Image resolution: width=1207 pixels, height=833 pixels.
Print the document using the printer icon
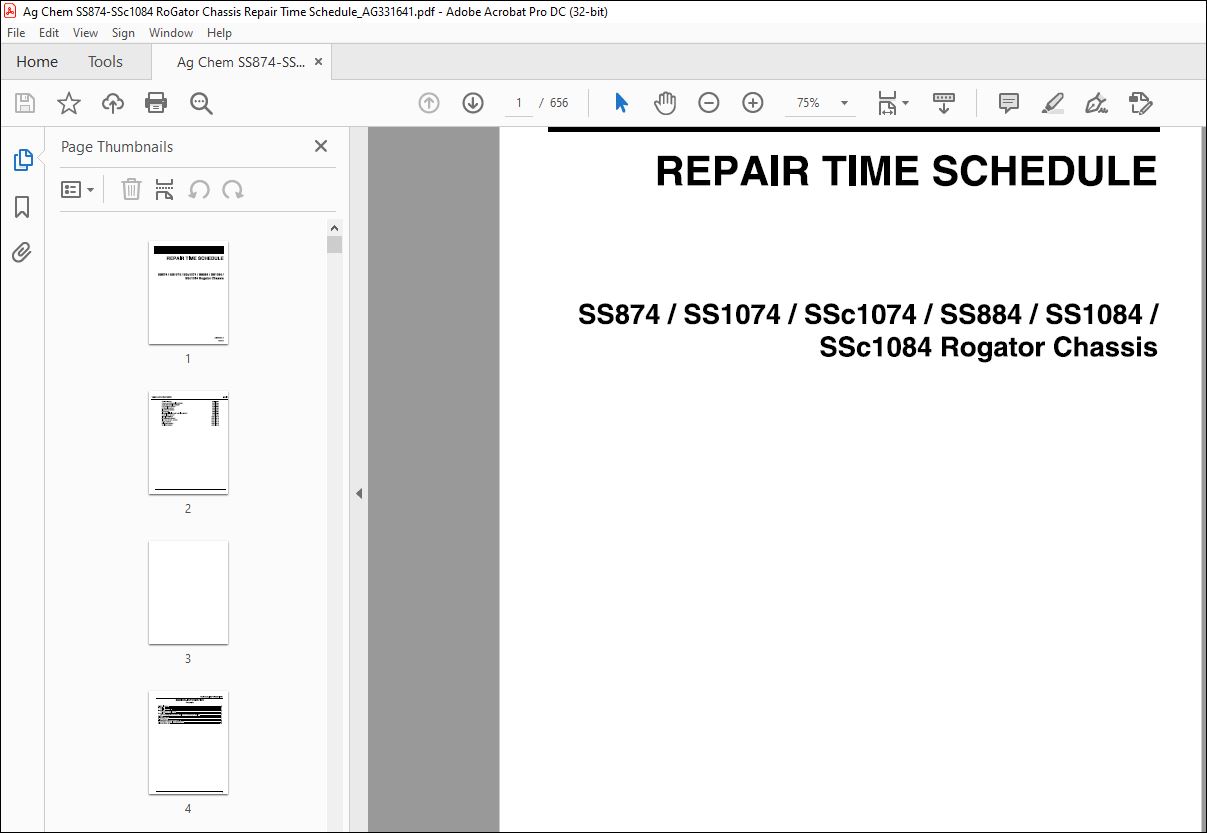click(156, 103)
